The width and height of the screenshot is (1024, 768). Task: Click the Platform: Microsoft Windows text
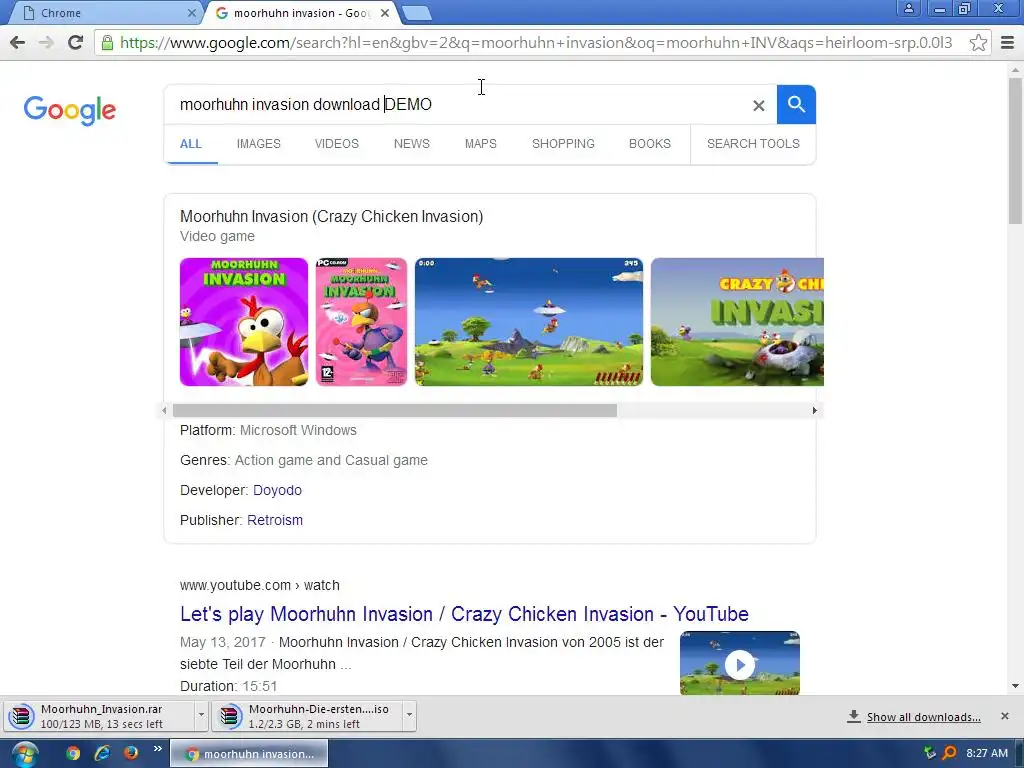[268, 430]
